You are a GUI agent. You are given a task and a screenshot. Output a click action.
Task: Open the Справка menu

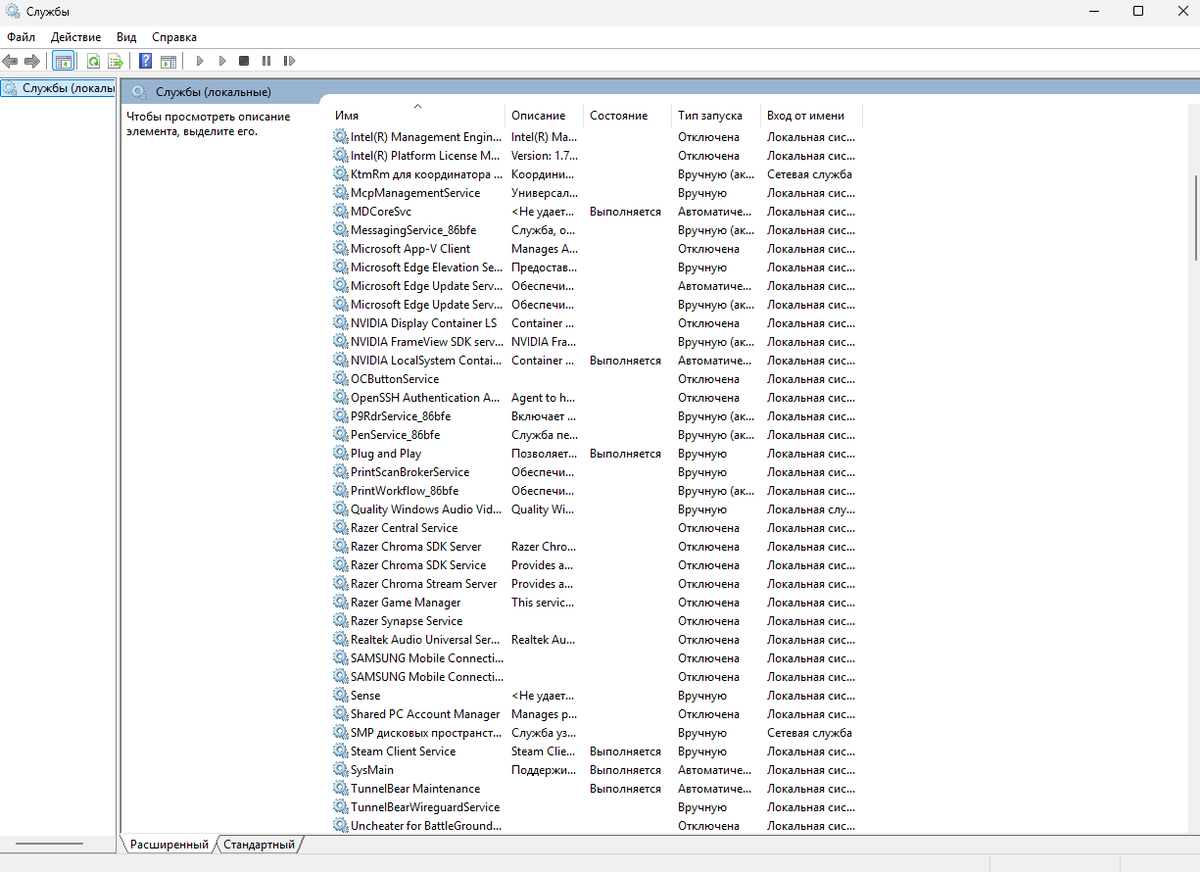174,37
